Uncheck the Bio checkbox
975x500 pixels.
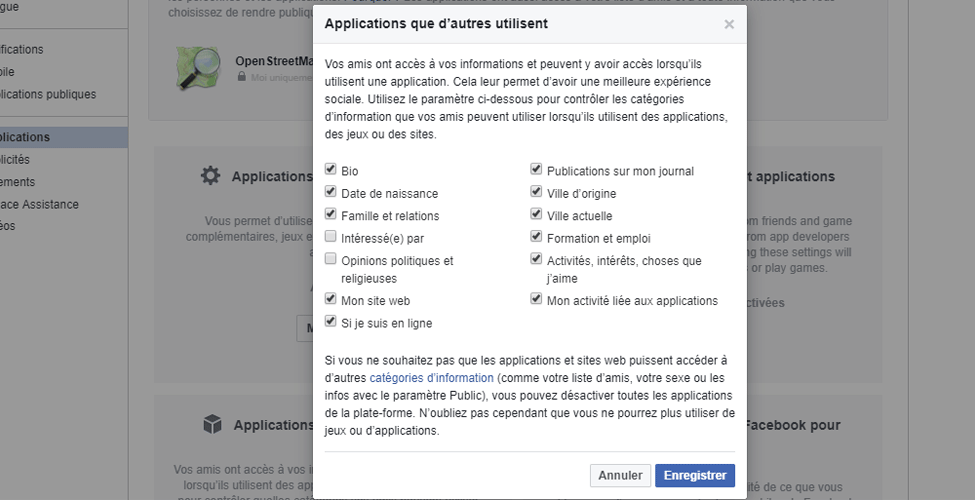coord(330,169)
